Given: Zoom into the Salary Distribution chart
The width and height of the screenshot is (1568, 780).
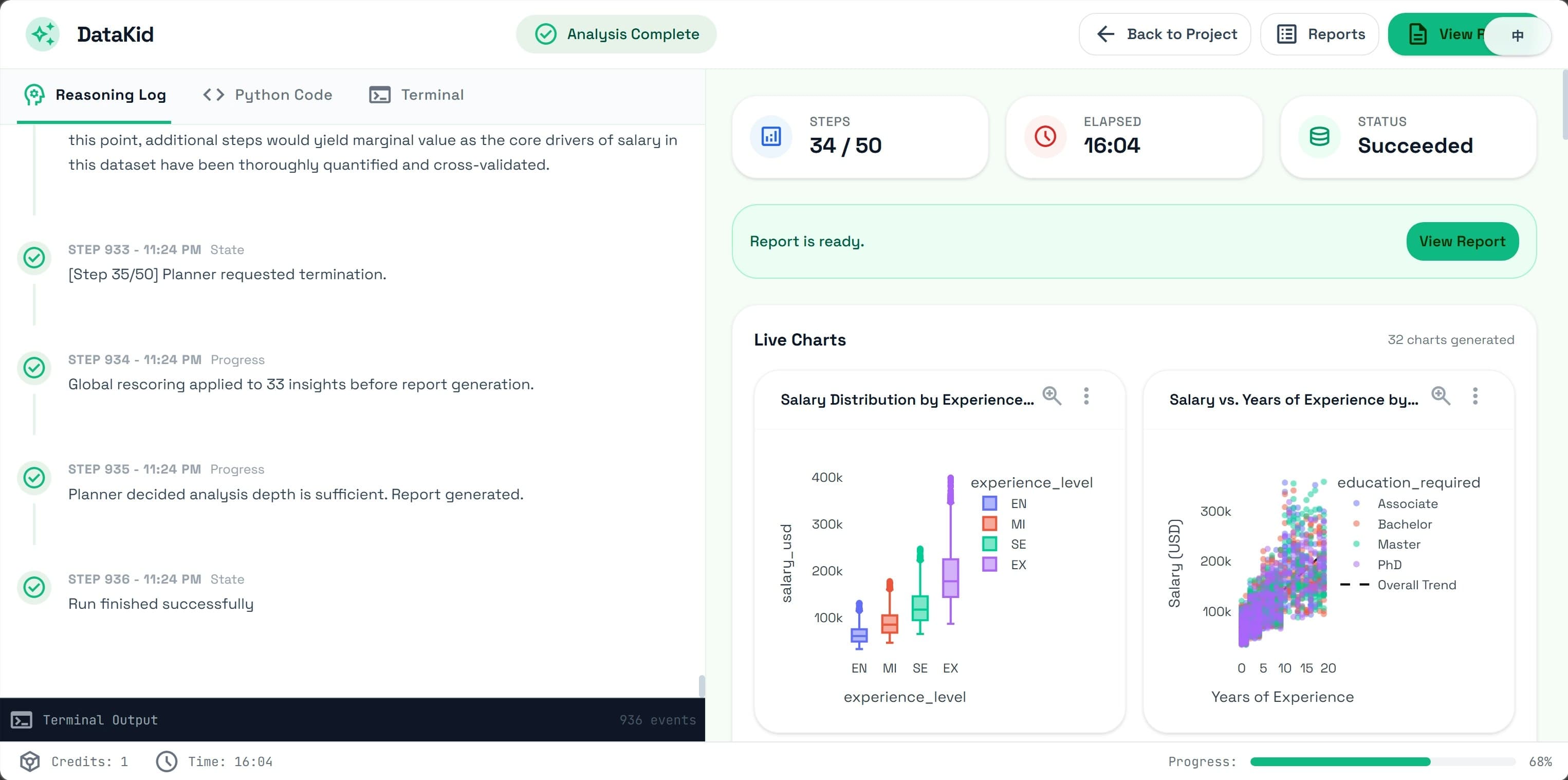Looking at the screenshot, I should click(1053, 396).
